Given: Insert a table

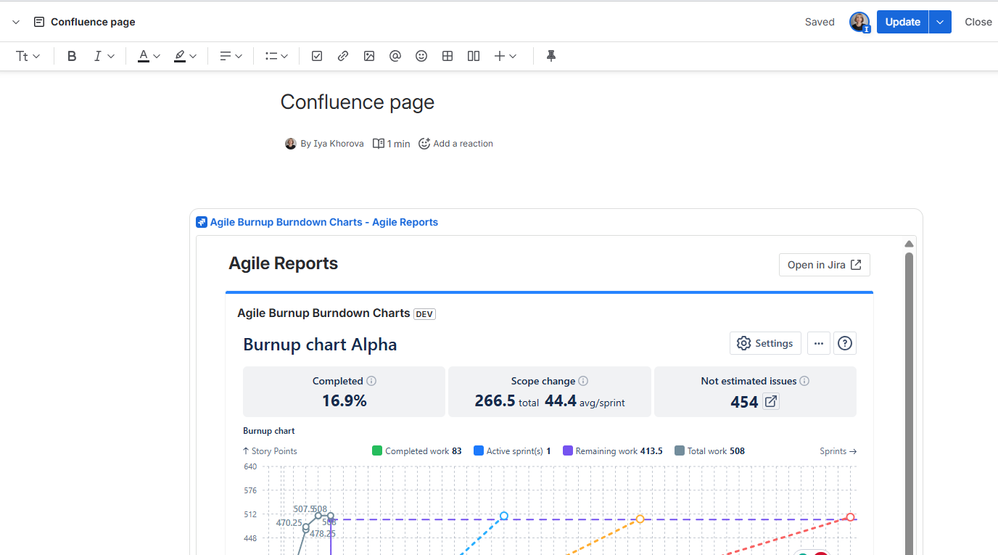Looking at the screenshot, I should (447, 56).
